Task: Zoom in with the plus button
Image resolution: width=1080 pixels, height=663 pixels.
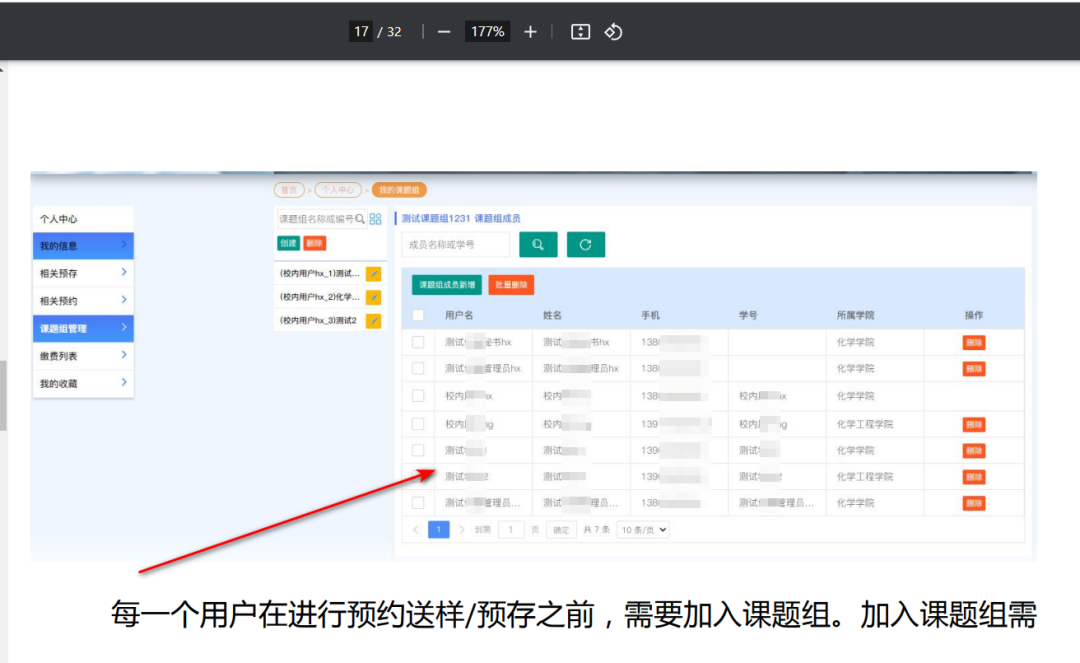Action: pyautogui.click(x=530, y=32)
